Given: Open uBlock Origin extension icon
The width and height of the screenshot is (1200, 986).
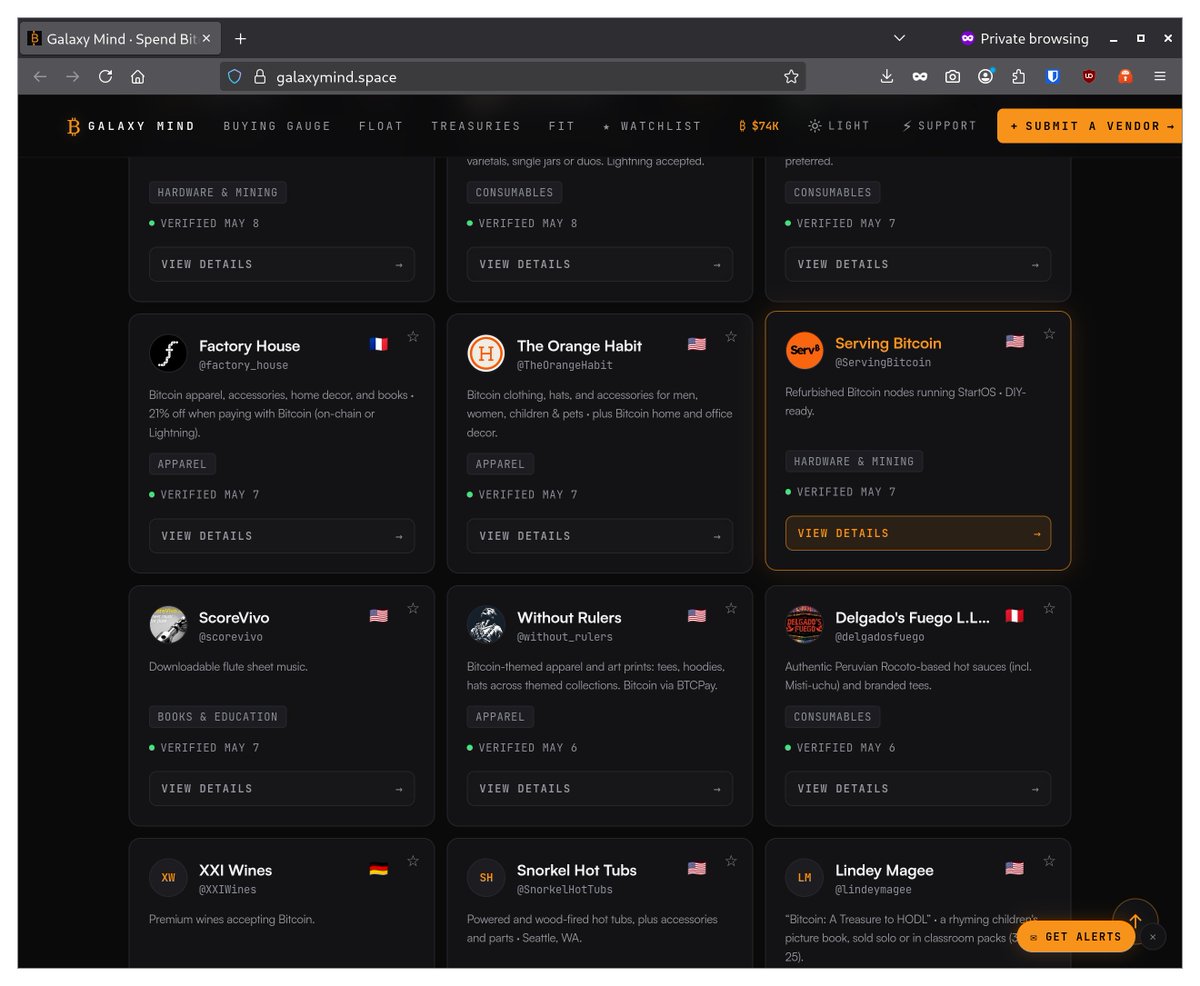Looking at the screenshot, I should 1089,76.
